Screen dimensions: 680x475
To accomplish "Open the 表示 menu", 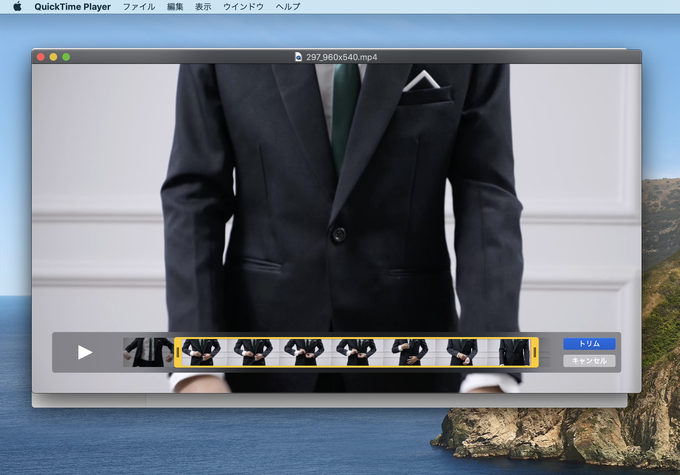I will click(x=203, y=7).
